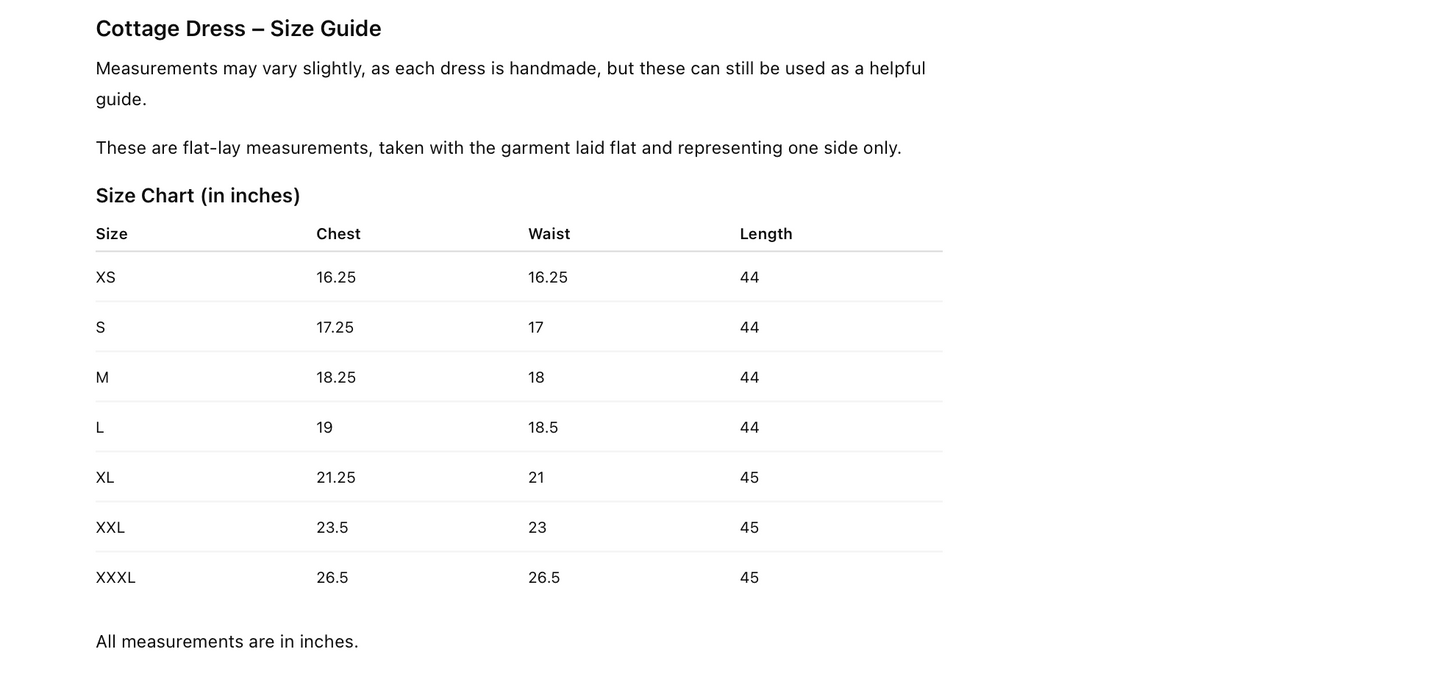Click chest value 17.25 for size S
1445x677 pixels.
[335, 328]
